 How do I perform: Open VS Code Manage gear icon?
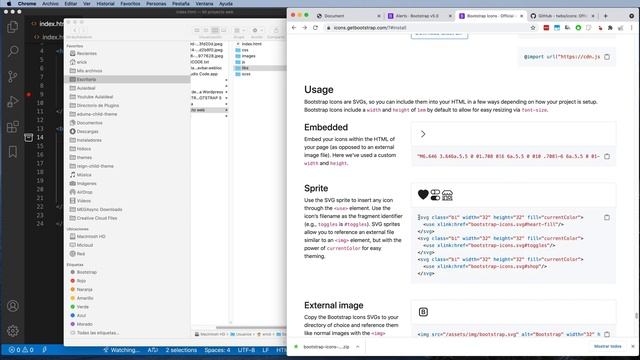tap(13, 331)
